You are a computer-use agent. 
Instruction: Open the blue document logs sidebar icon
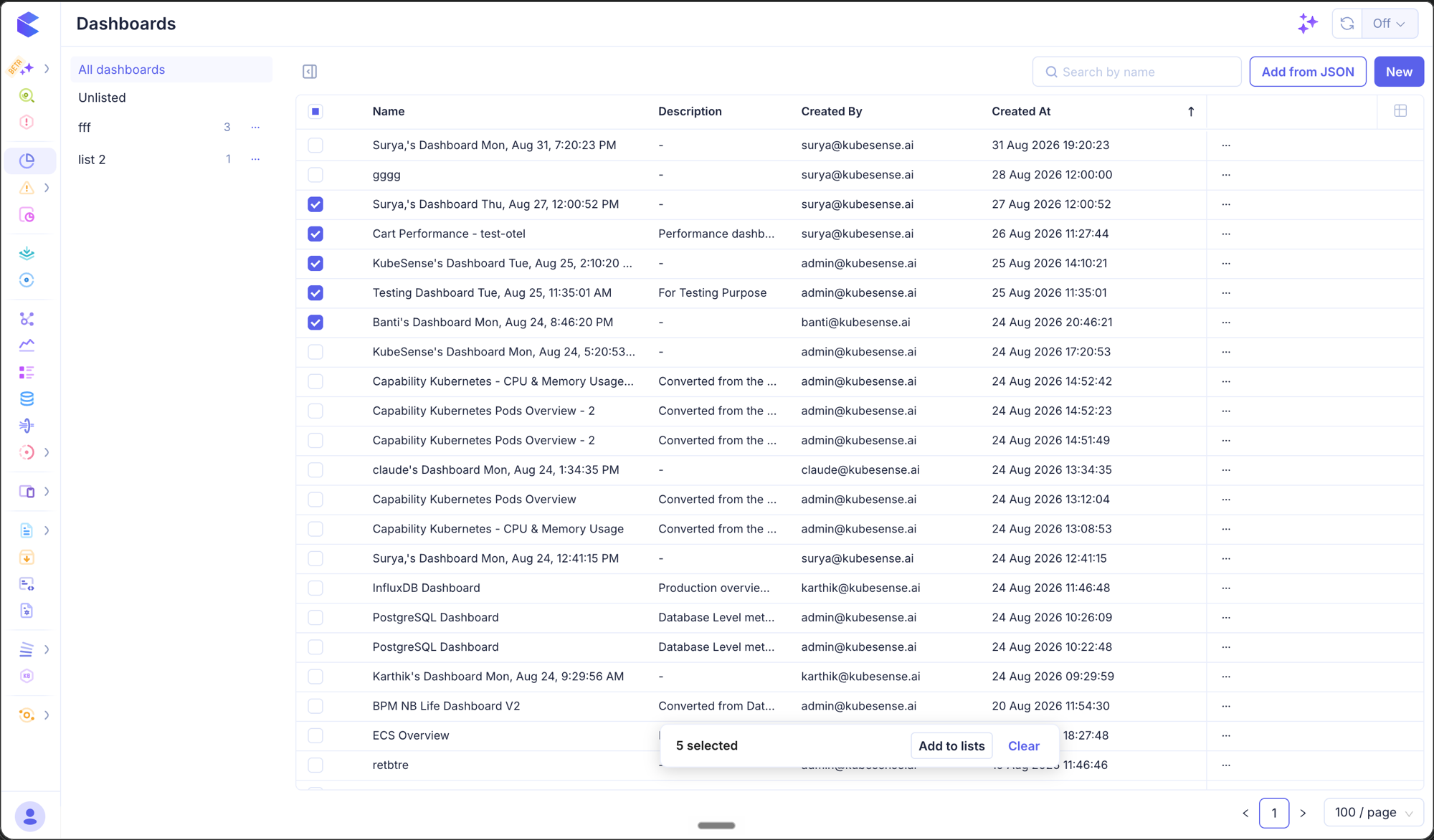(x=27, y=530)
